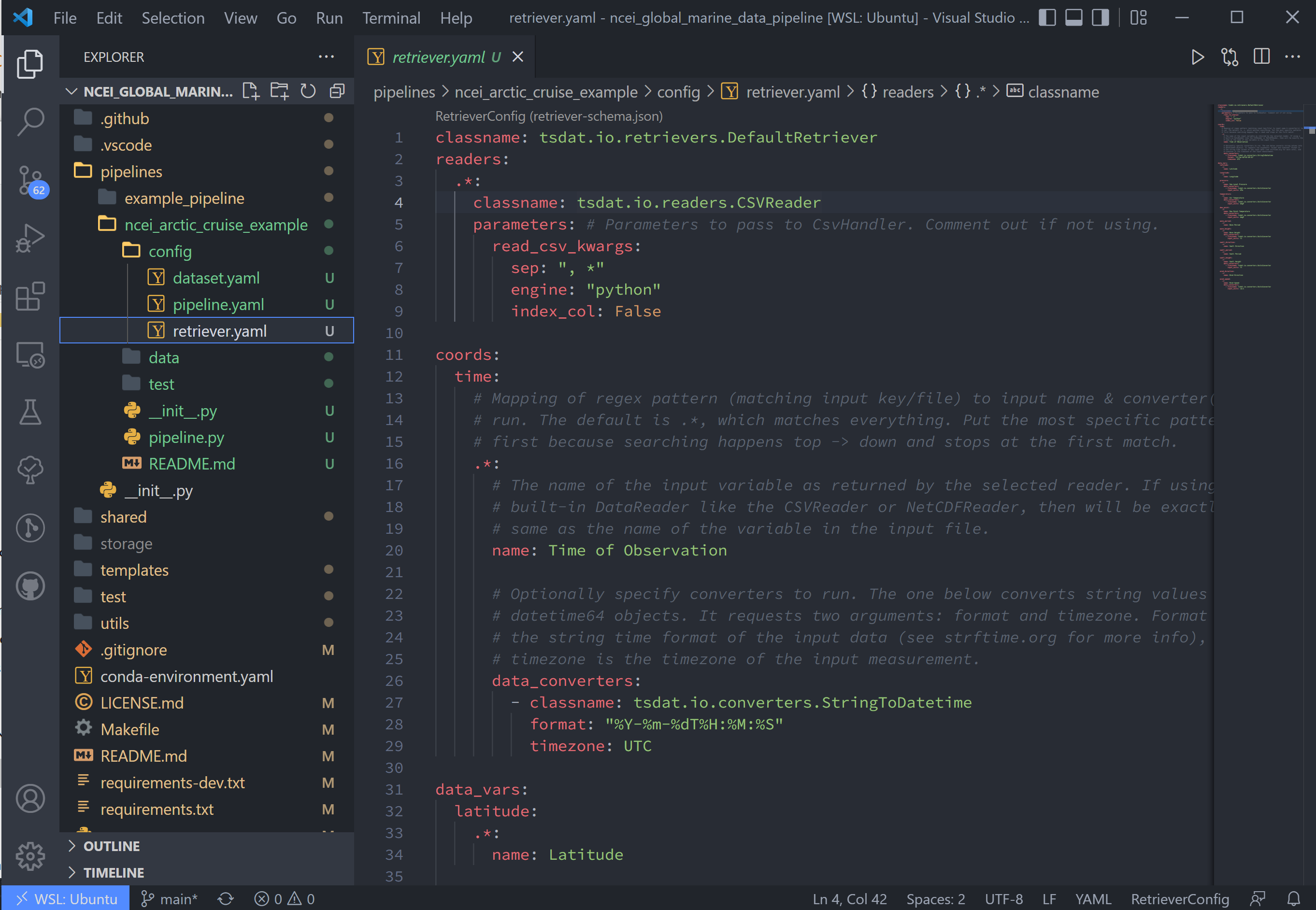Toggle the bottom panel layout button
The width and height of the screenshot is (1316, 910).
[x=1073, y=18]
